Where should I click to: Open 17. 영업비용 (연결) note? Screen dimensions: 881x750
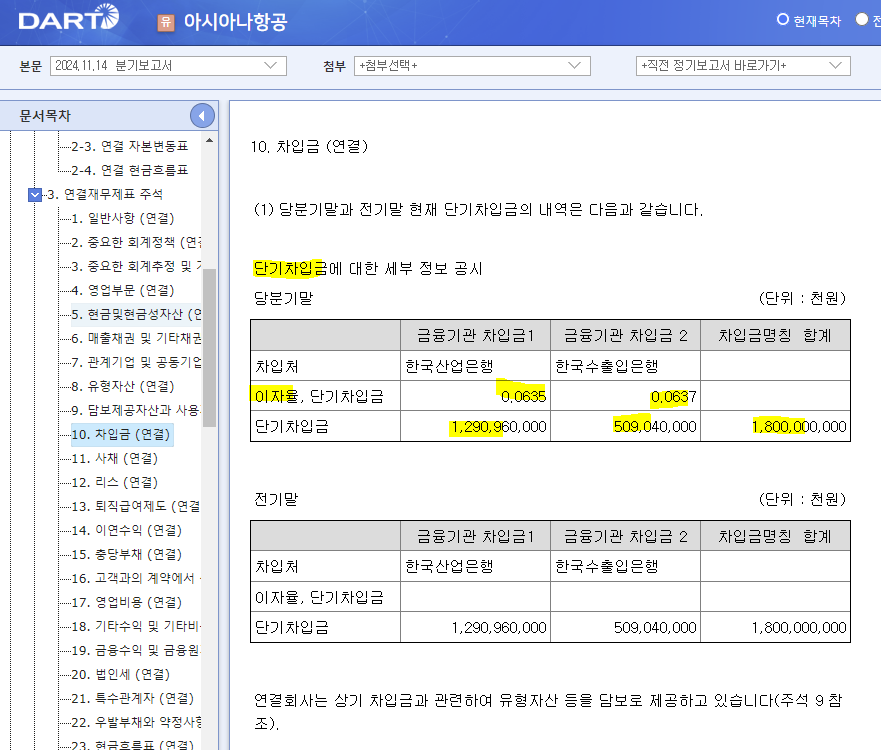127,602
